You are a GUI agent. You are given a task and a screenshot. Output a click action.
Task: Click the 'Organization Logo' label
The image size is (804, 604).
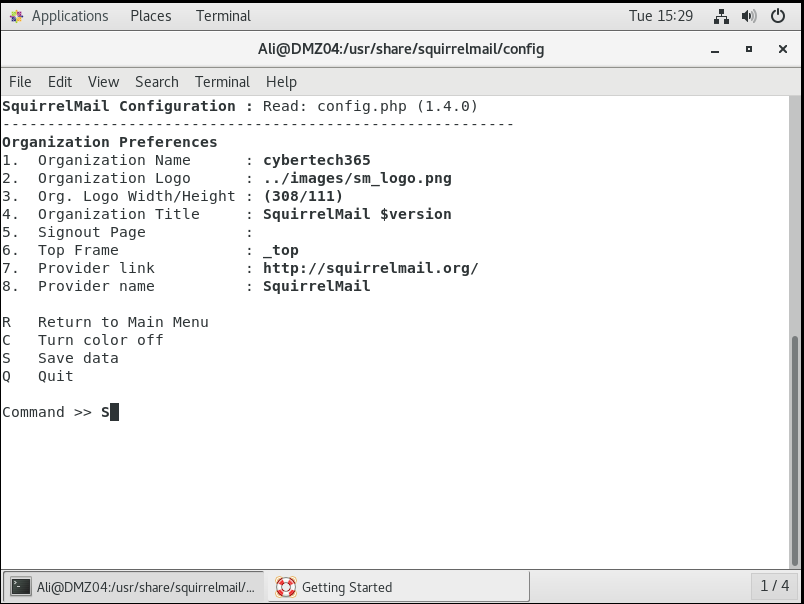114,178
